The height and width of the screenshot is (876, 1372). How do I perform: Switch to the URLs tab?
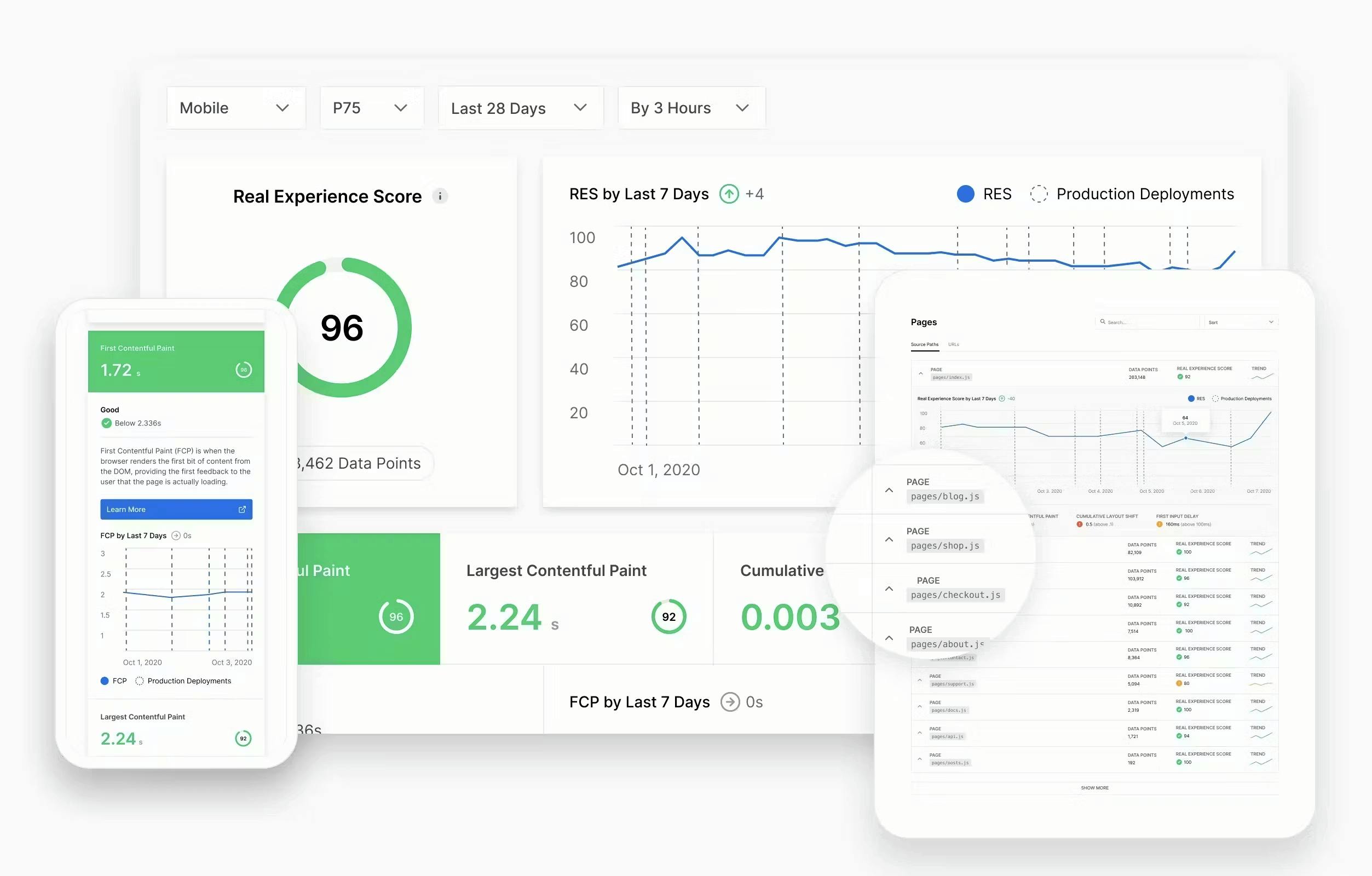coord(953,344)
